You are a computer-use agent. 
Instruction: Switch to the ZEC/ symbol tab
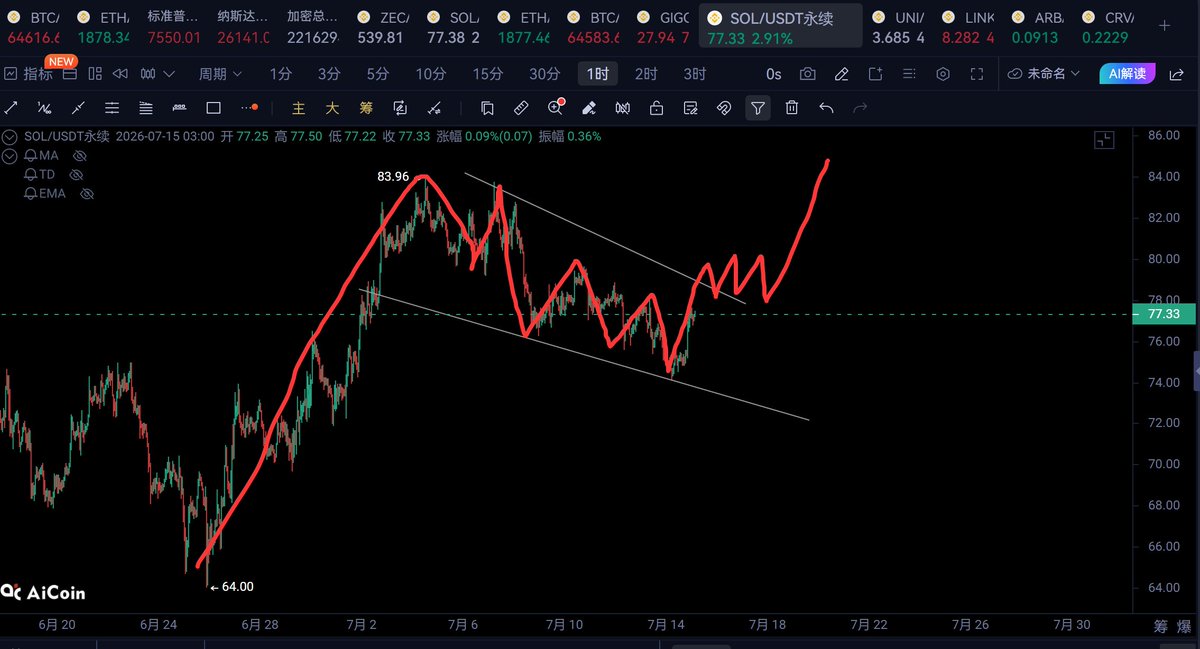(x=380, y=28)
